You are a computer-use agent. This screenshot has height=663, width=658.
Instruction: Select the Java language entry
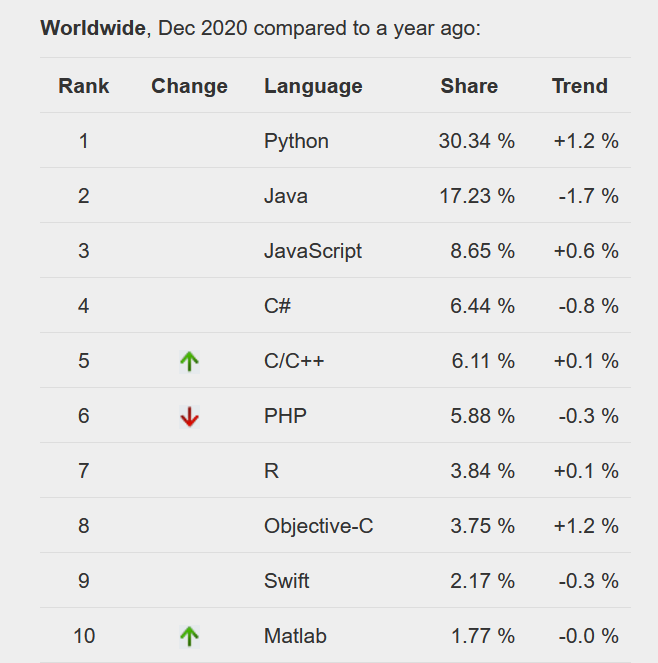click(x=286, y=196)
